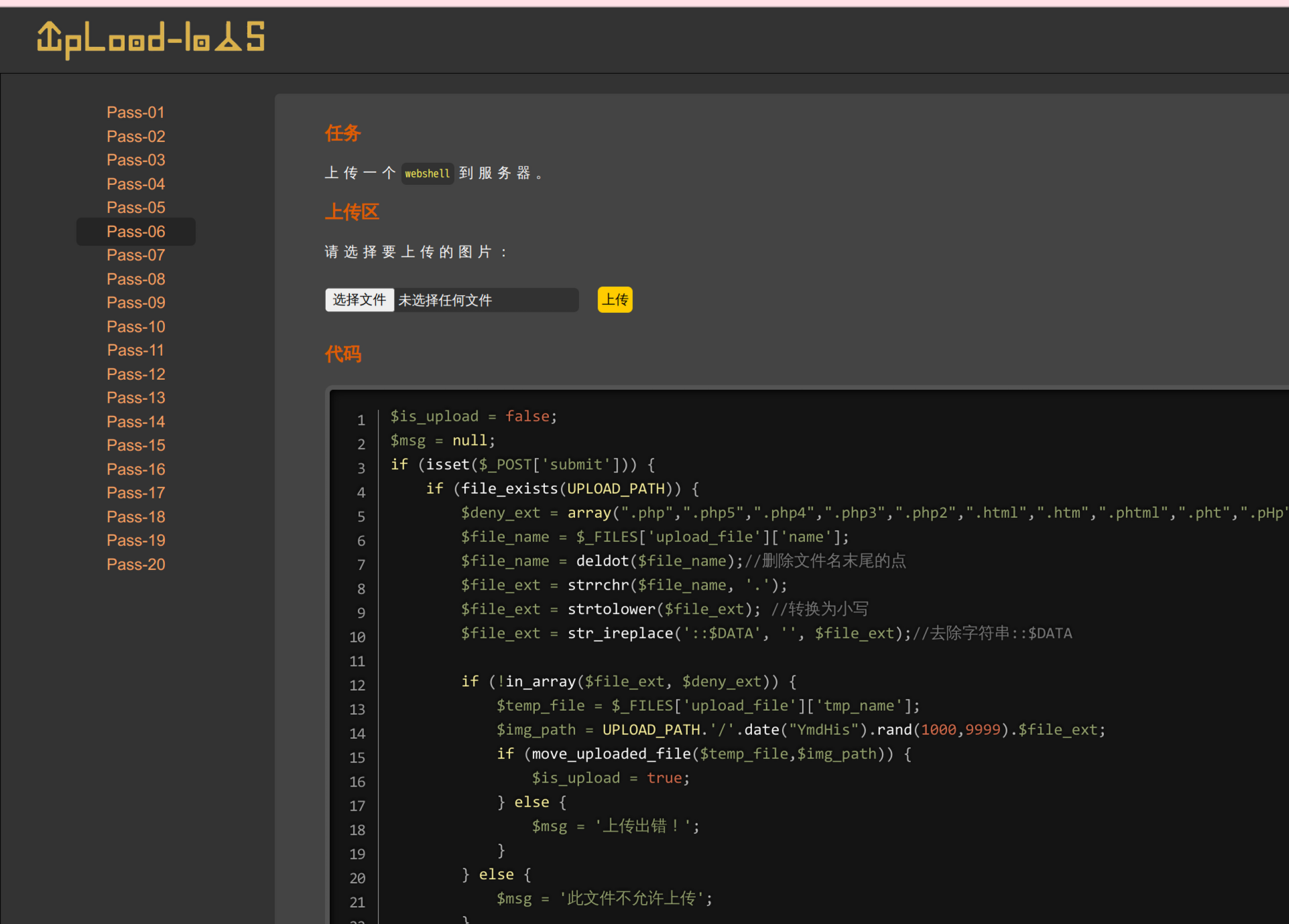Viewport: 1289px width, 924px height.
Task: Open Pass-09 in sidebar
Action: click(135, 303)
